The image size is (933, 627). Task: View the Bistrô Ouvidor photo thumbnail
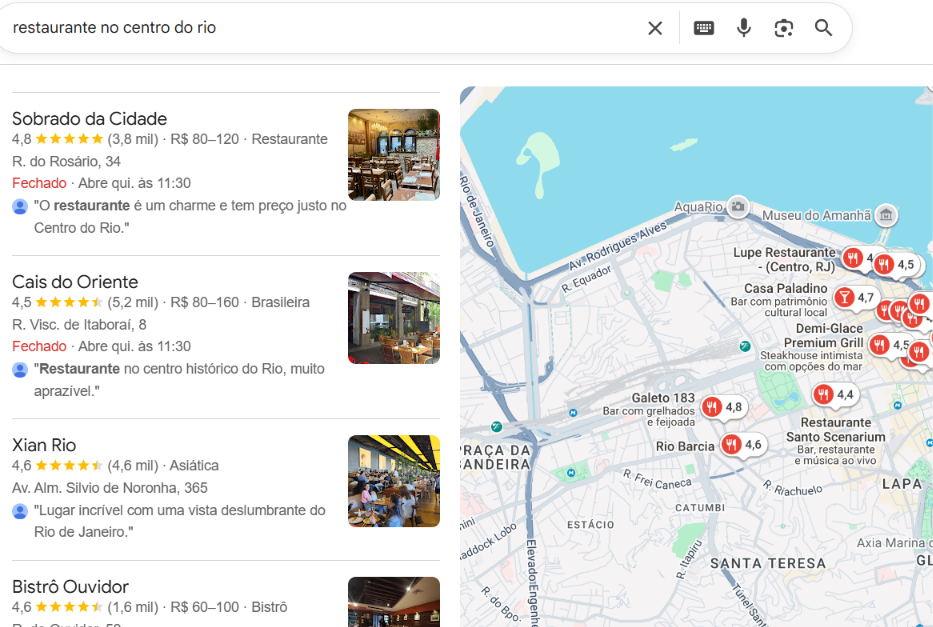394,602
